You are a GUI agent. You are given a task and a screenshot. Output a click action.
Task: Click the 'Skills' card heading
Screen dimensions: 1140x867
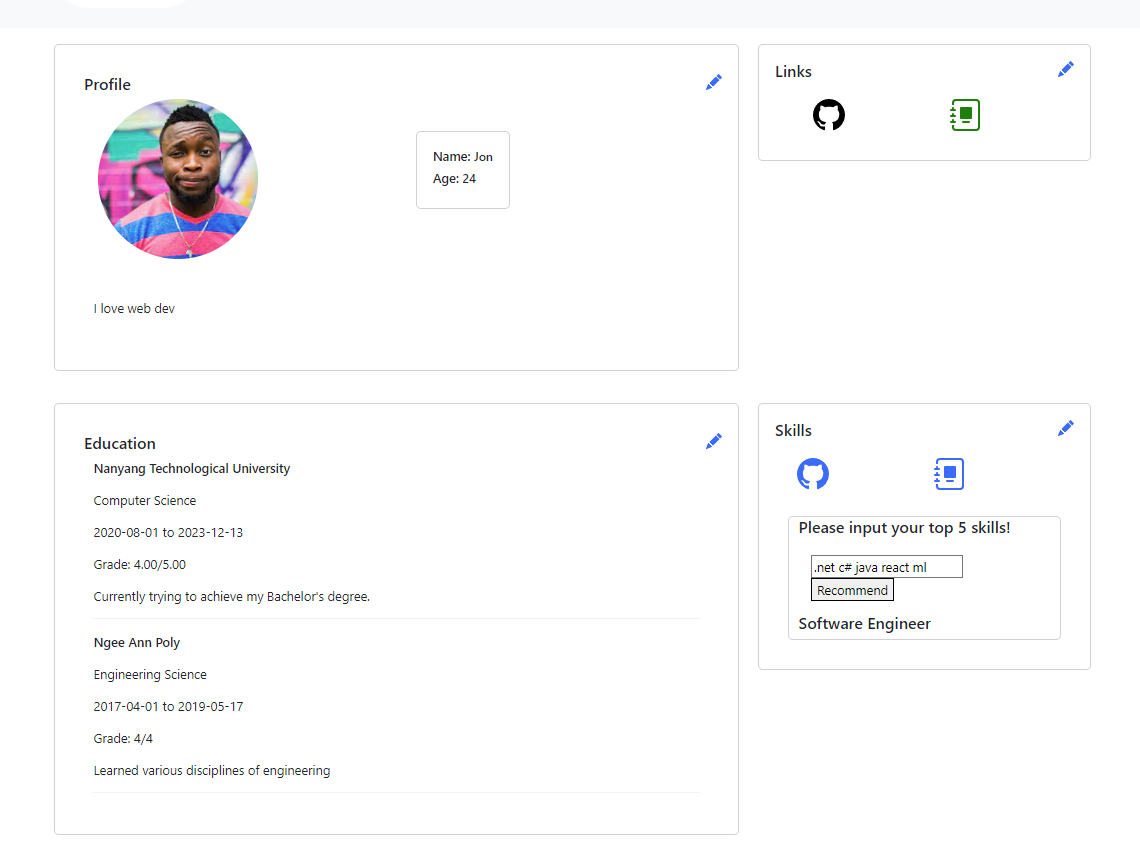[793, 430]
